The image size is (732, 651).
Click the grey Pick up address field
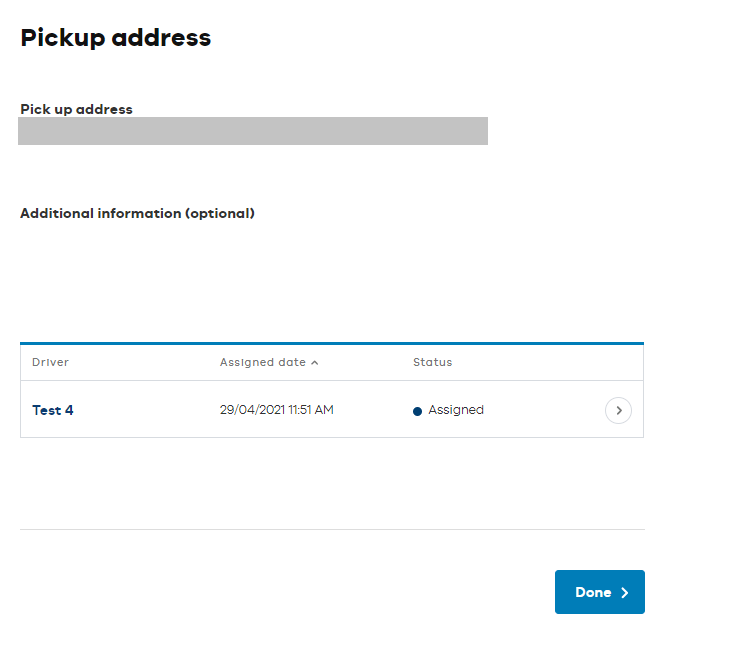point(253,131)
